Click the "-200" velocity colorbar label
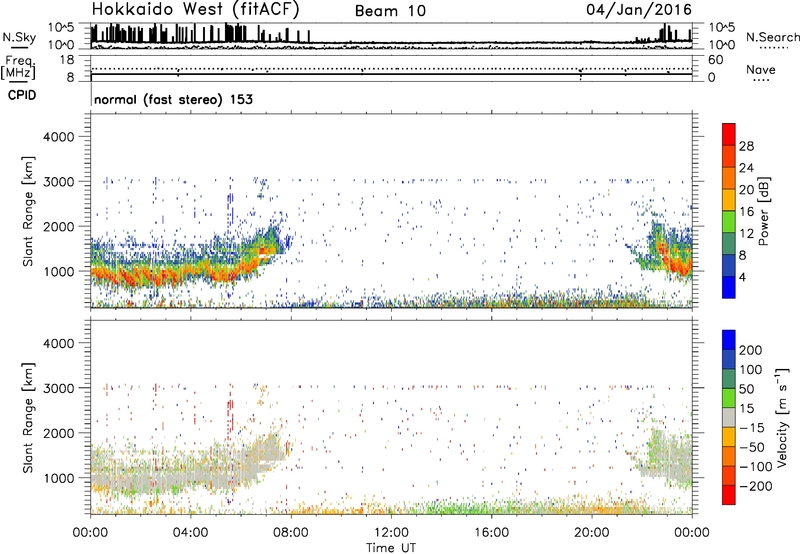 (x=756, y=486)
